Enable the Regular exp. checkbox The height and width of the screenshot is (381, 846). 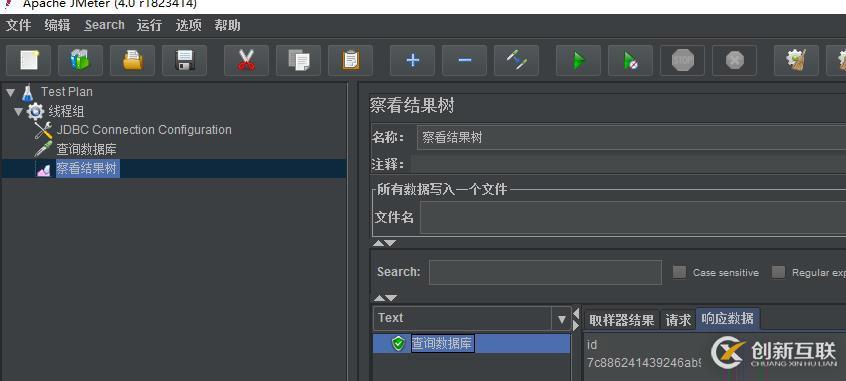click(x=778, y=272)
